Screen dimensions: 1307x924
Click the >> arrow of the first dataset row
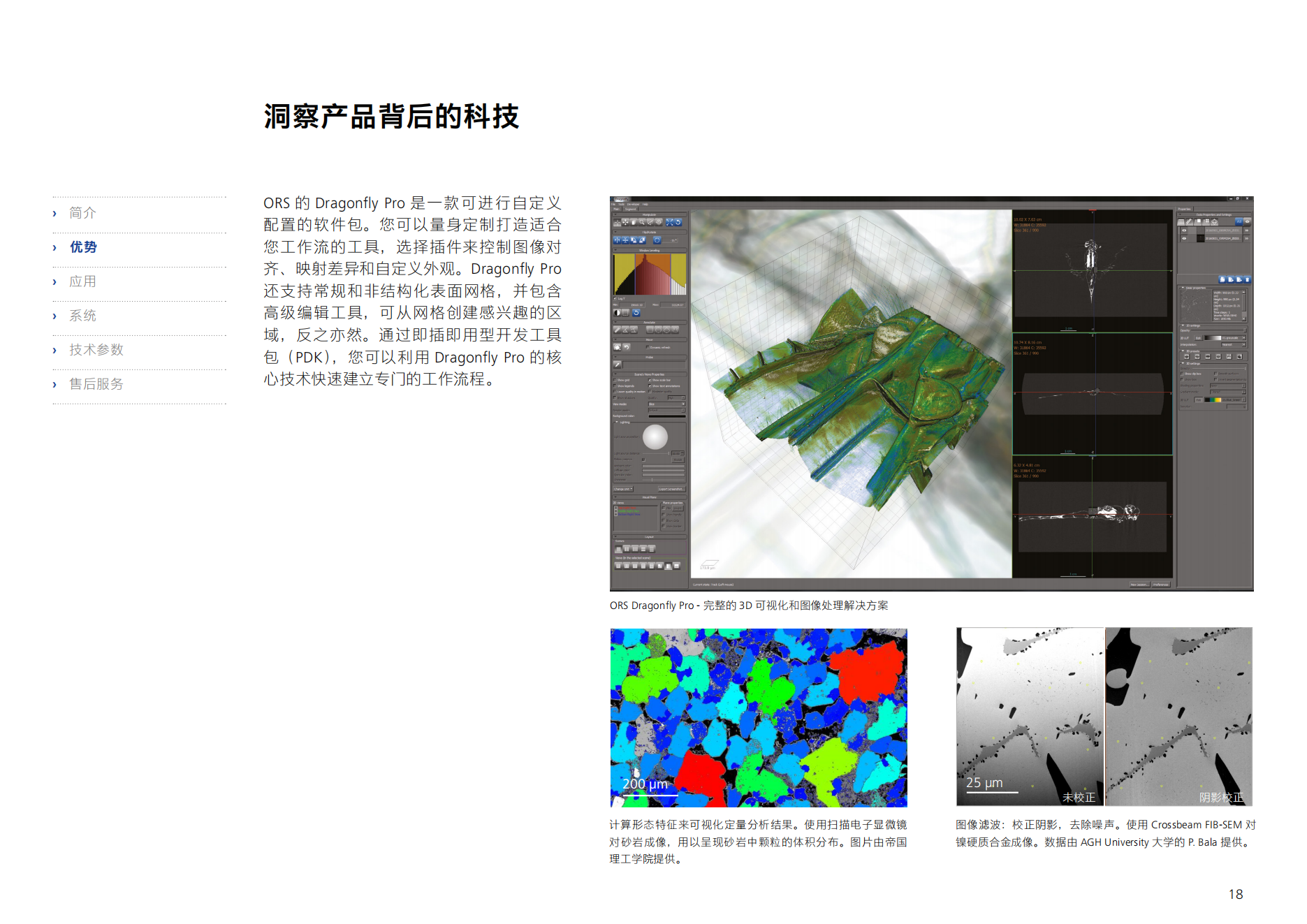click(1247, 230)
